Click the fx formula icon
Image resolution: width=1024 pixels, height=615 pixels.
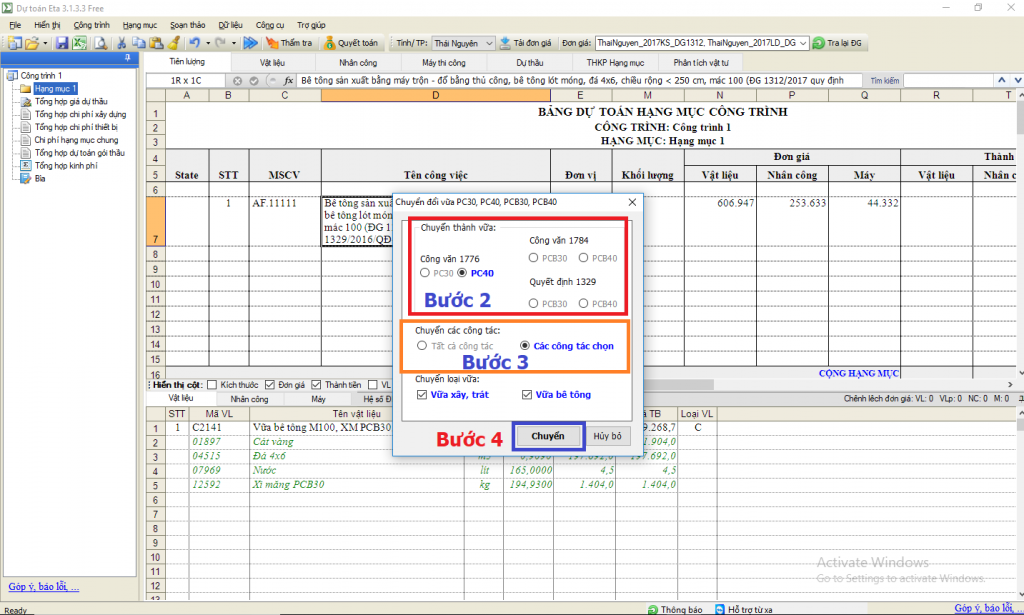(x=288, y=80)
